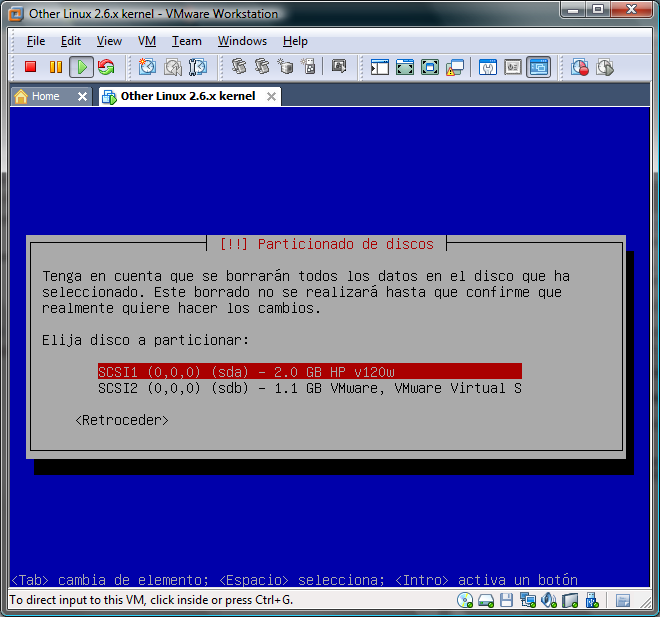The width and height of the screenshot is (660, 617).
Task: Click the new-team cube icon with a star
Action: pos(285,66)
